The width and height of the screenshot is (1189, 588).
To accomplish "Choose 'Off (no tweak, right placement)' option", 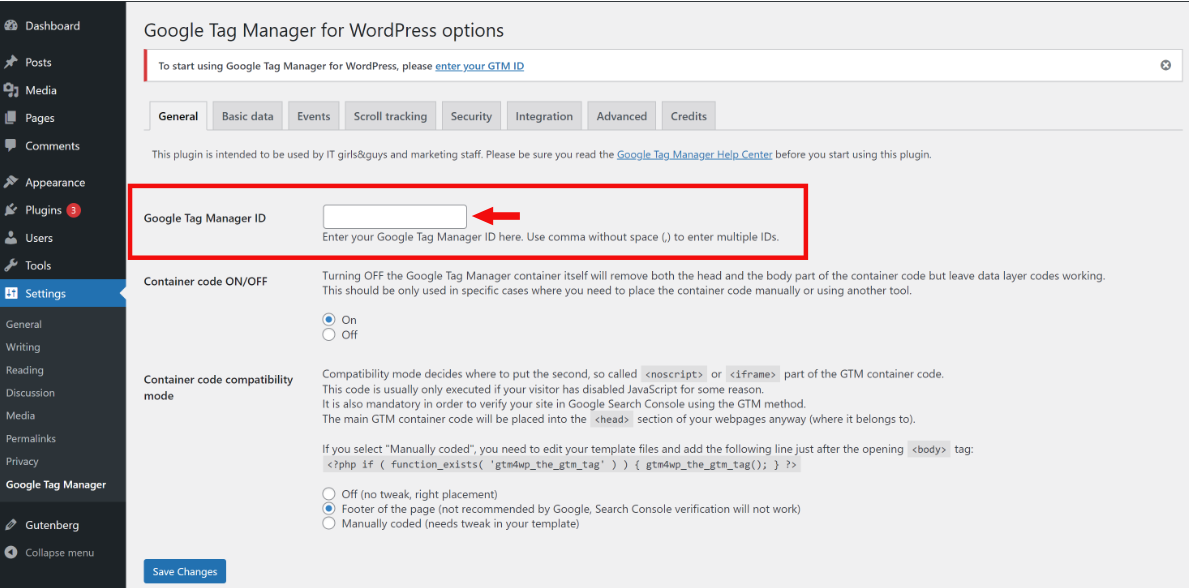I will (329, 494).
